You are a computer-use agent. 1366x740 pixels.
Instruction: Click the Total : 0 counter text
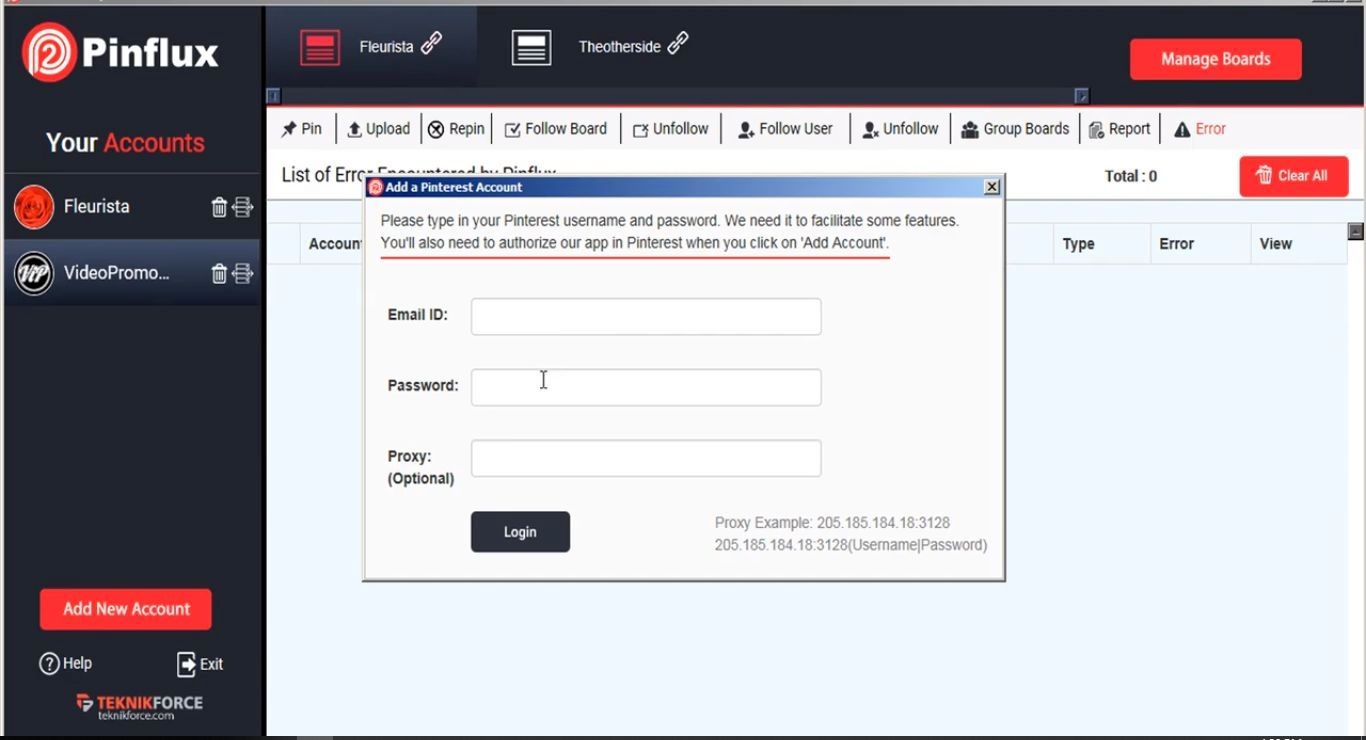pos(1131,176)
